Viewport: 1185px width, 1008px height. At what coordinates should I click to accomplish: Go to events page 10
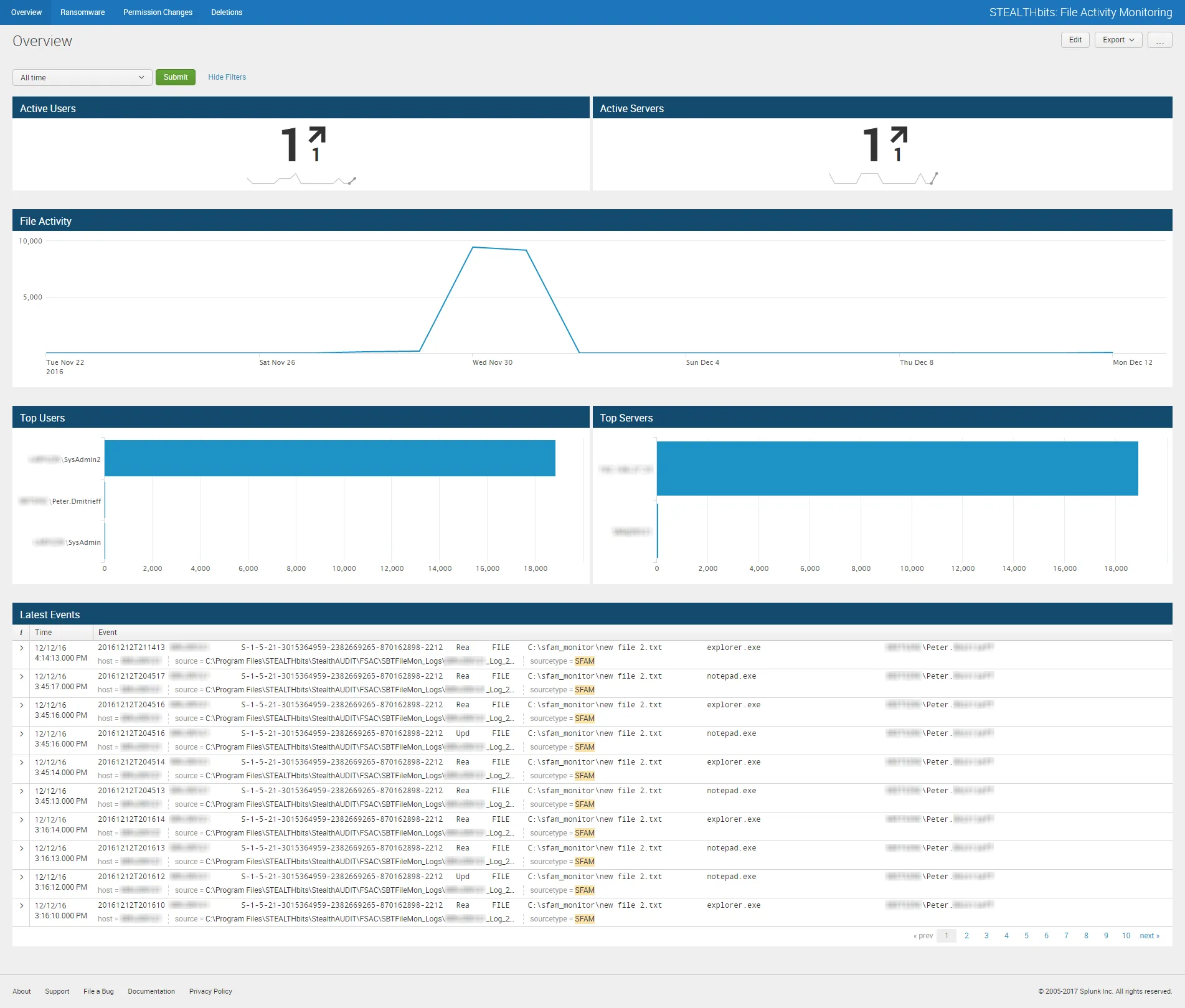(1126, 936)
